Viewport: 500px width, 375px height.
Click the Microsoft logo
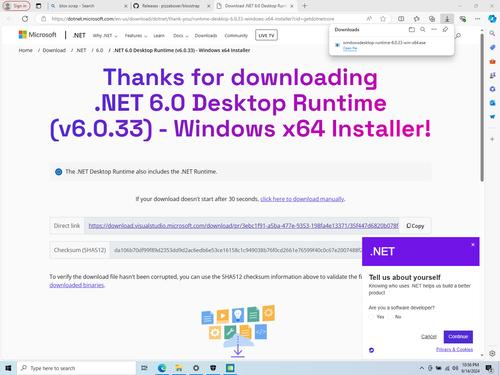tap(37, 35)
